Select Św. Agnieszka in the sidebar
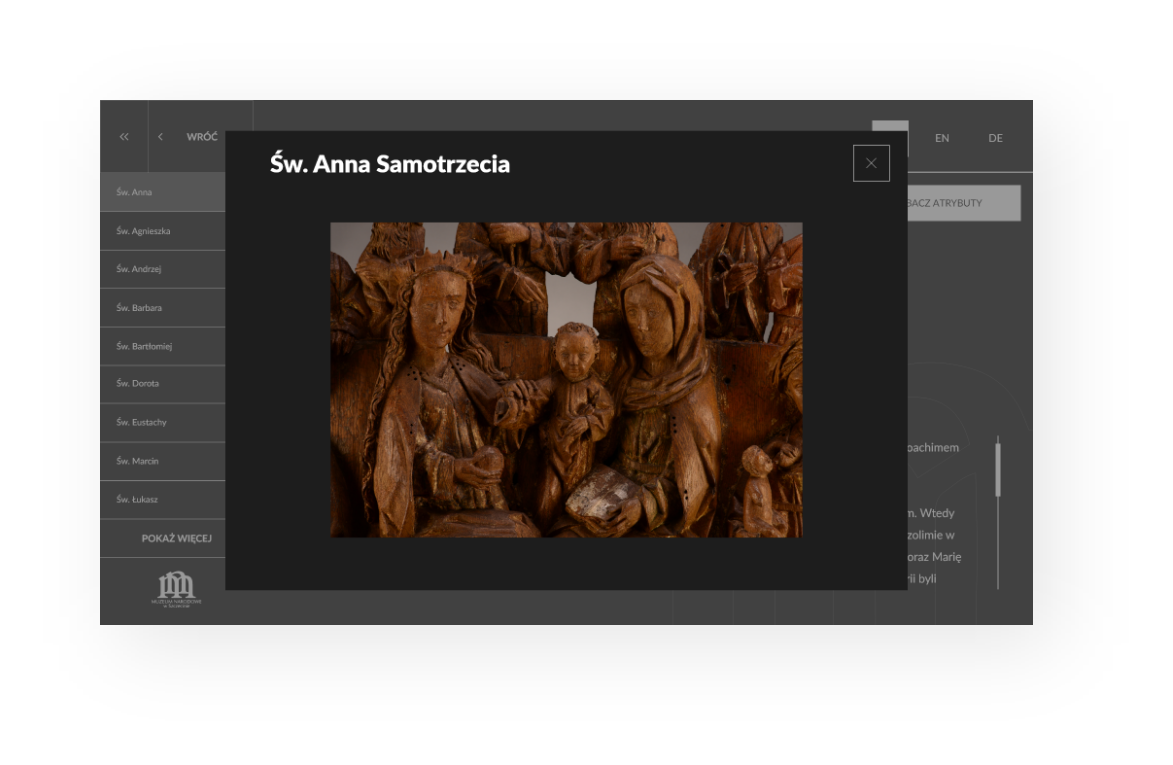 [162, 231]
